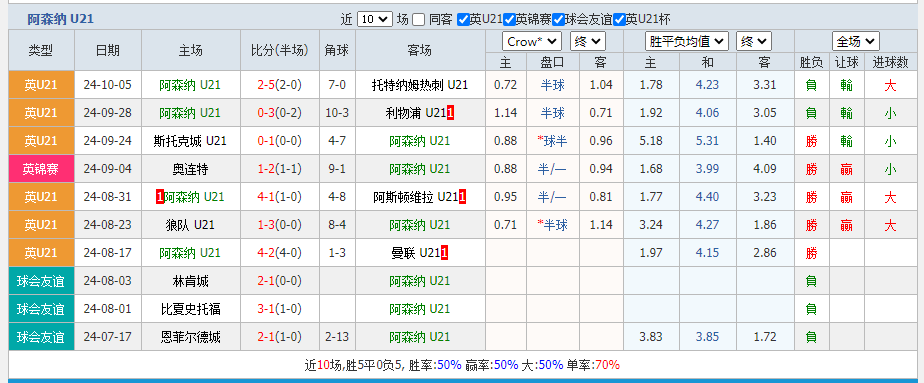Image resolution: width=924 pixels, height=383 pixels.
Task: Click the 2-5(2-0) score
Action: [279, 85]
